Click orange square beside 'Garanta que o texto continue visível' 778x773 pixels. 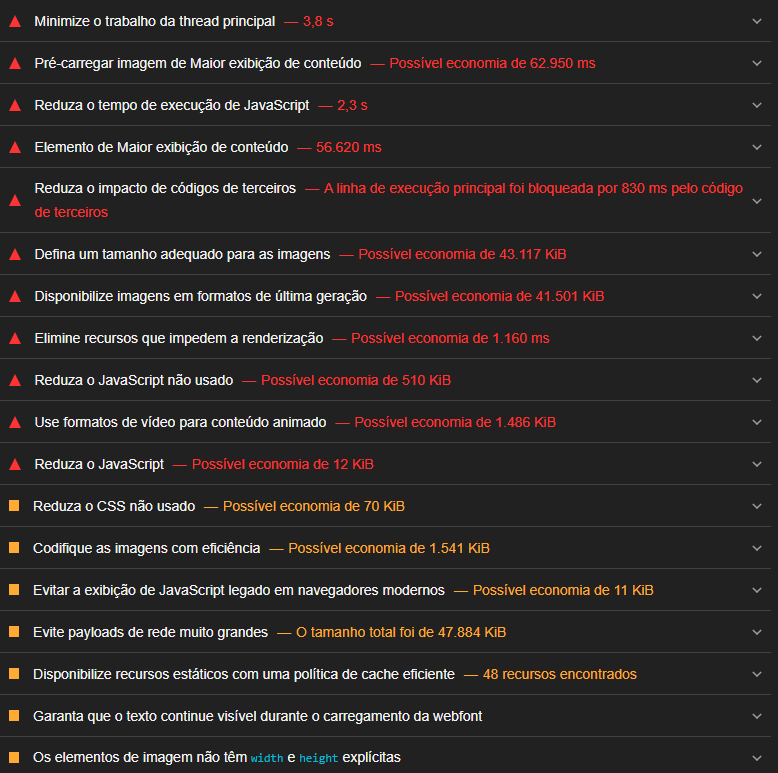[x=14, y=716]
